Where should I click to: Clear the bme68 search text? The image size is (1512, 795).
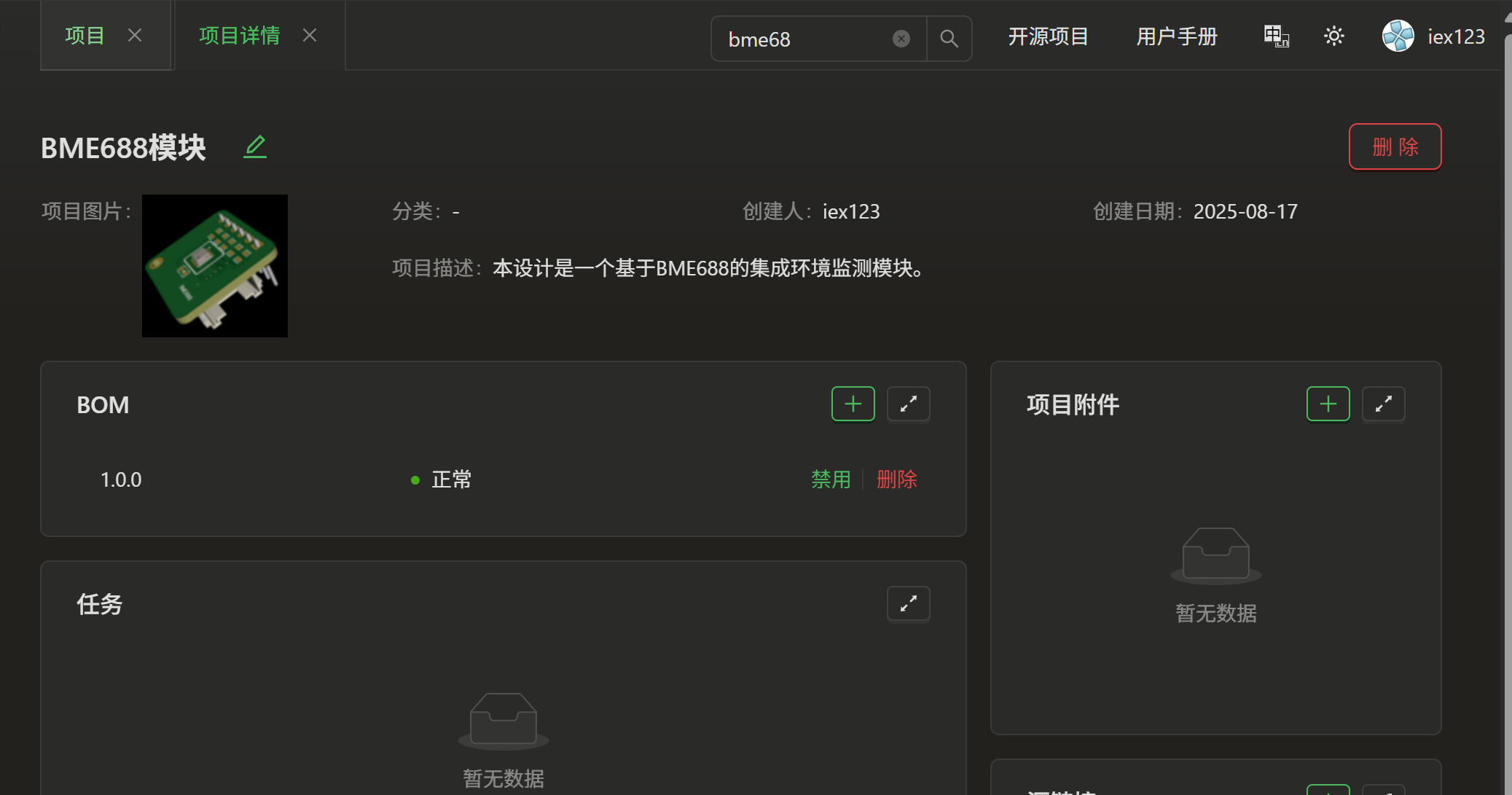(901, 39)
